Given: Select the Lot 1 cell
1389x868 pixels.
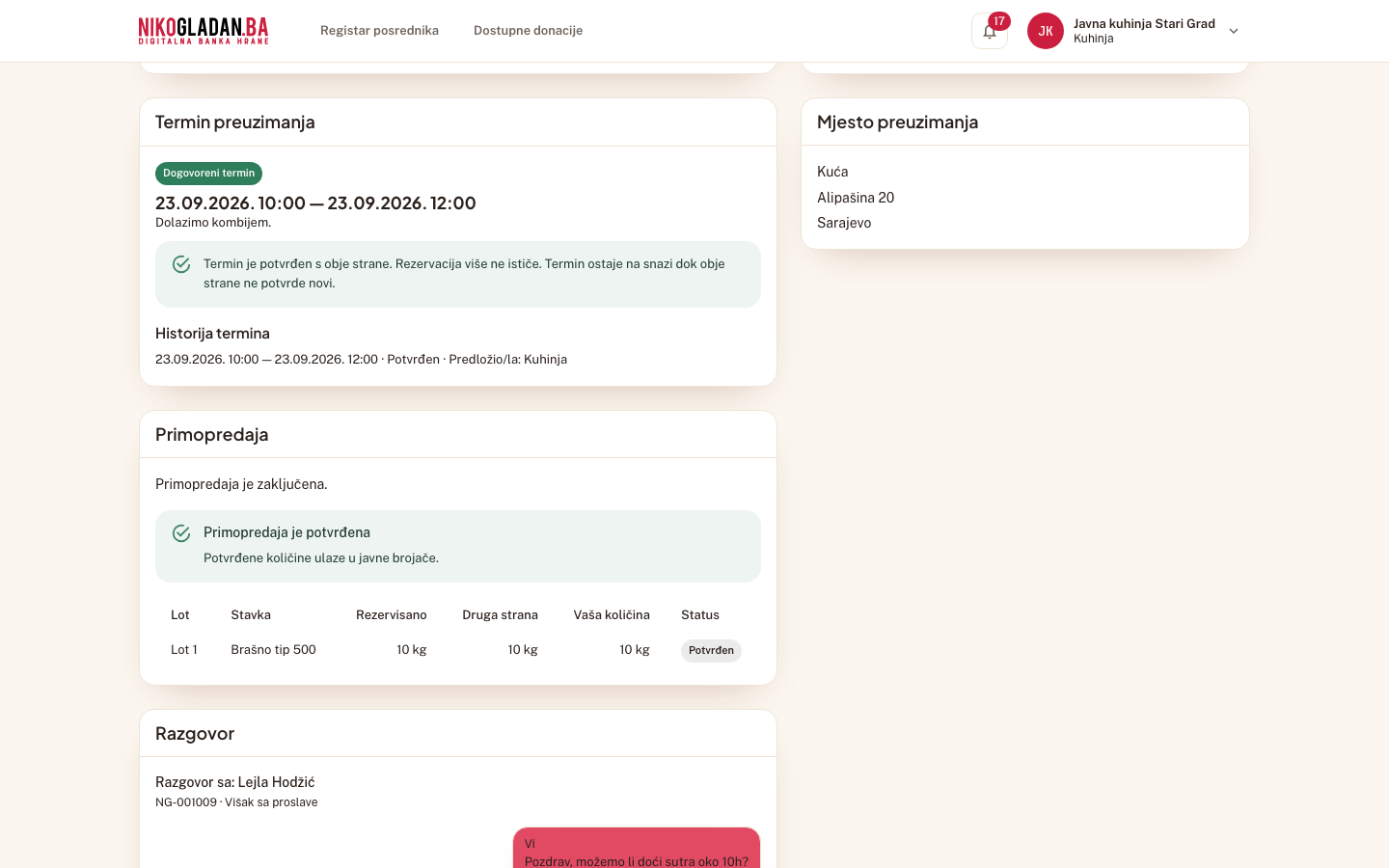Looking at the screenshot, I should coord(184,650).
